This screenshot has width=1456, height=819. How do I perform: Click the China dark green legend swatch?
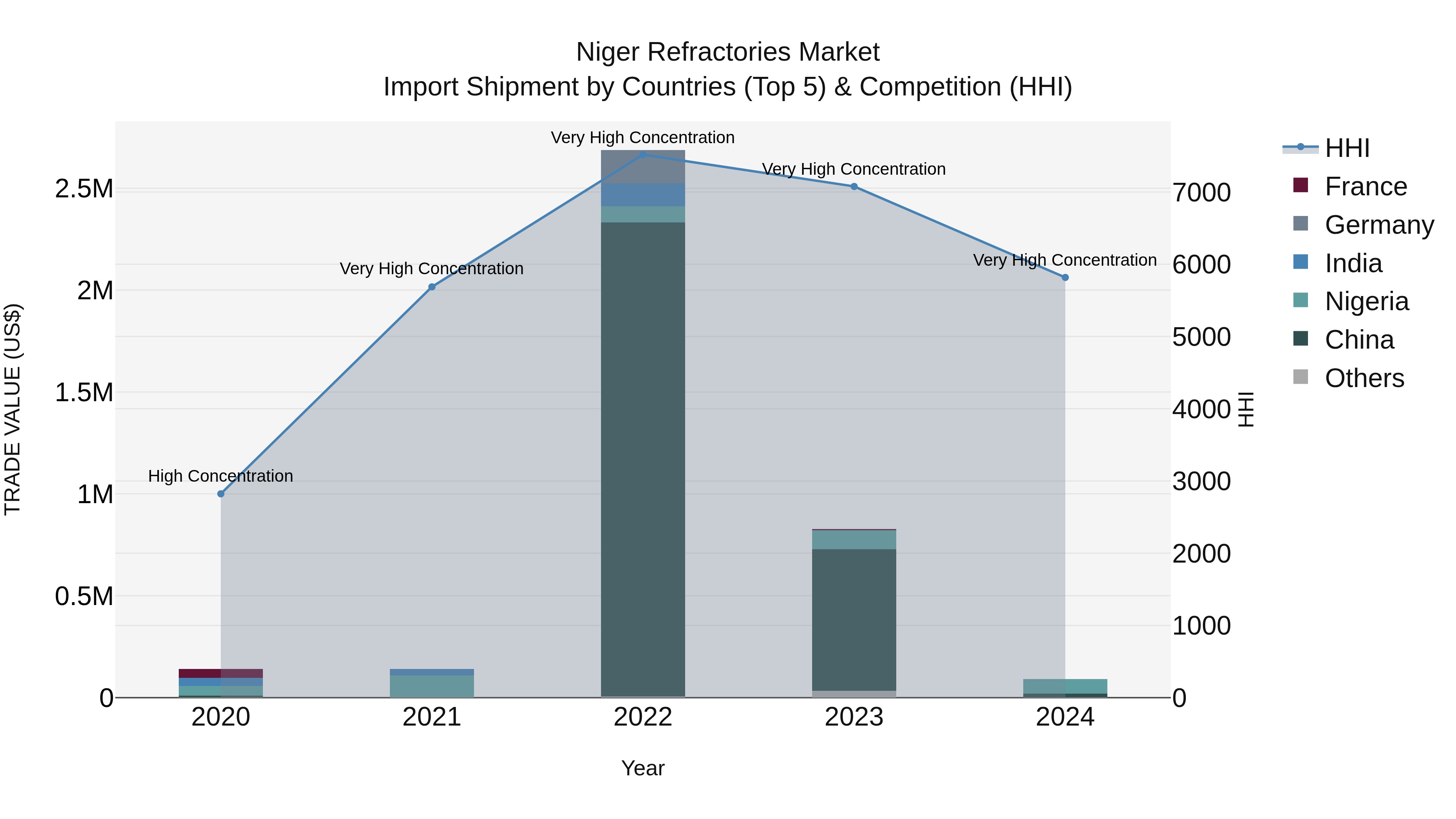[1301, 339]
